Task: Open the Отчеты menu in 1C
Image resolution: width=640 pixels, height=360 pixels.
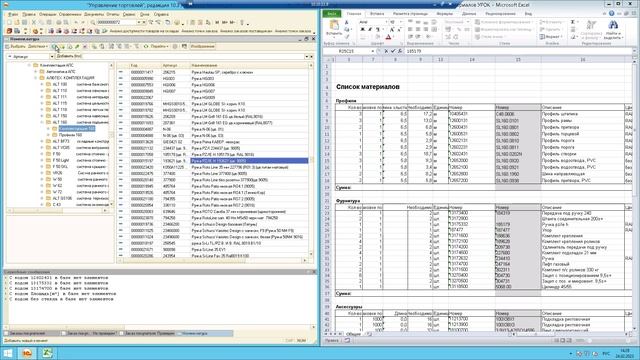Action: point(113,14)
